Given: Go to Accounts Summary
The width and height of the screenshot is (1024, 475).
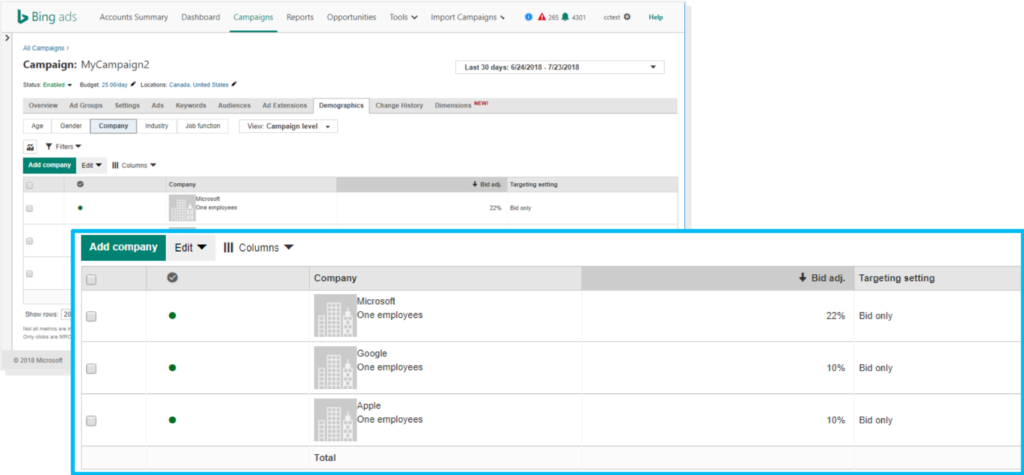Looking at the screenshot, I should click(x=134, y=18).
